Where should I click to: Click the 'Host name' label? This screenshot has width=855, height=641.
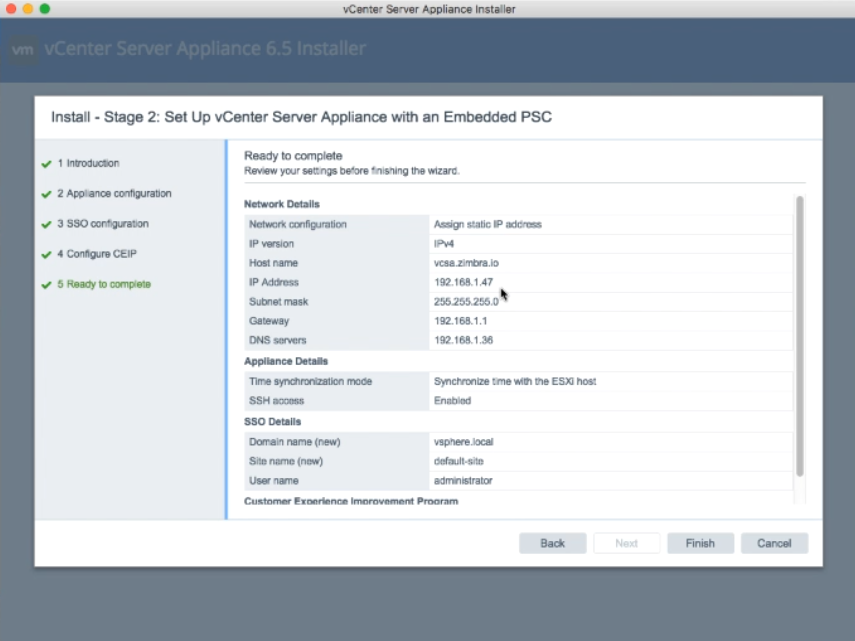click(x=273, y=263)
